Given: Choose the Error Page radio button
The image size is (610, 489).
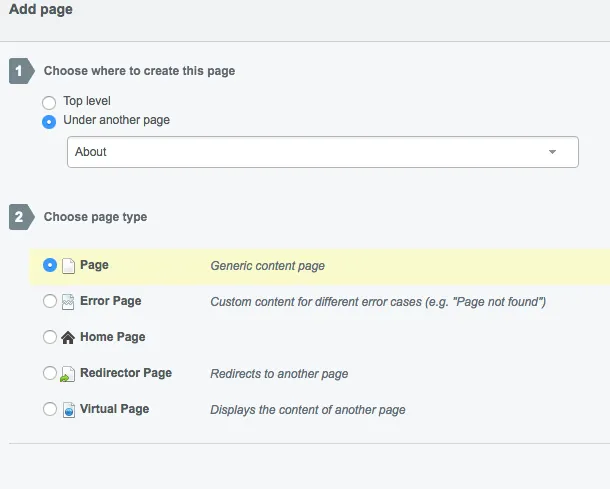Looking at the screenshot, I should point(50,302).
